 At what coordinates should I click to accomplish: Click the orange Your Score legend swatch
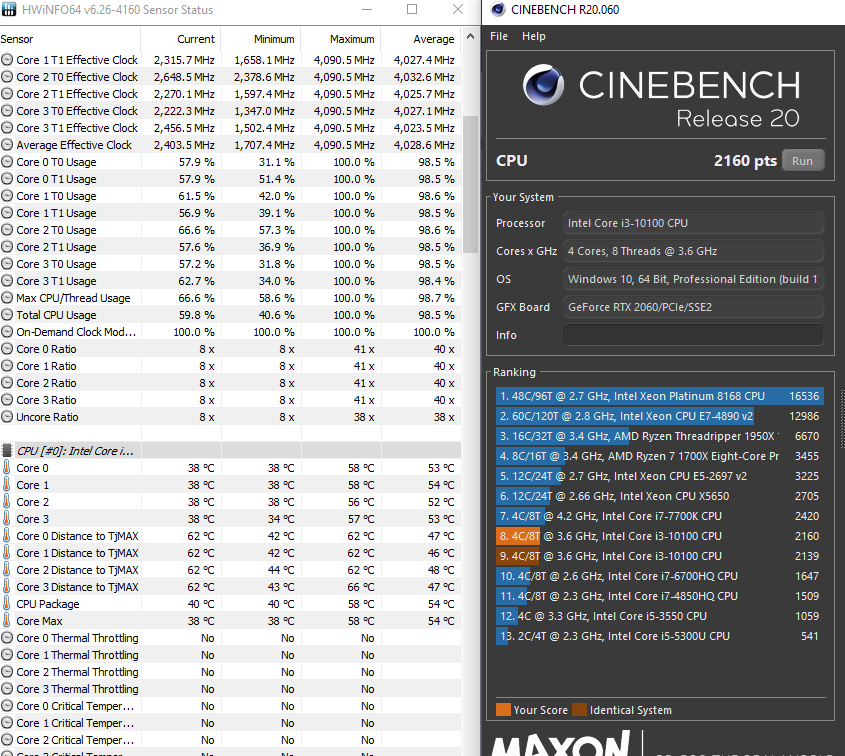(x=503, y=710)
